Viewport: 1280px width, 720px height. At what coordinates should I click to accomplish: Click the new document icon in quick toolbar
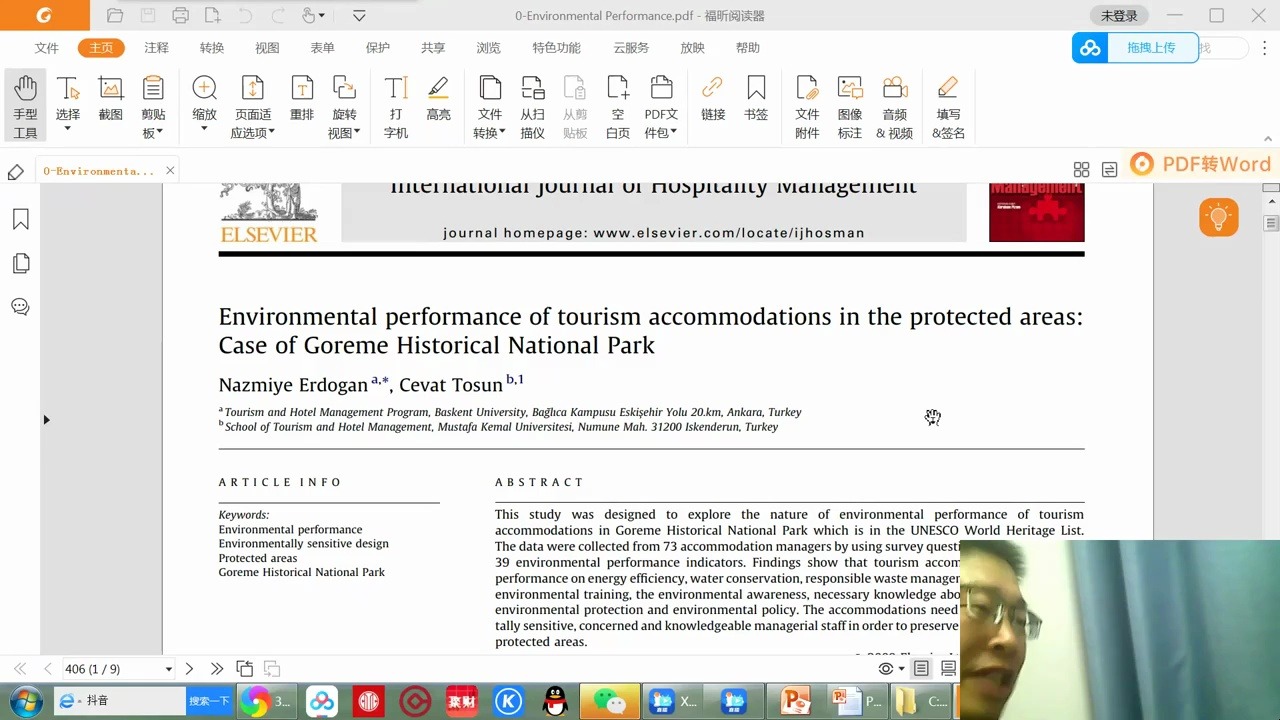click(x=213, y=15)
